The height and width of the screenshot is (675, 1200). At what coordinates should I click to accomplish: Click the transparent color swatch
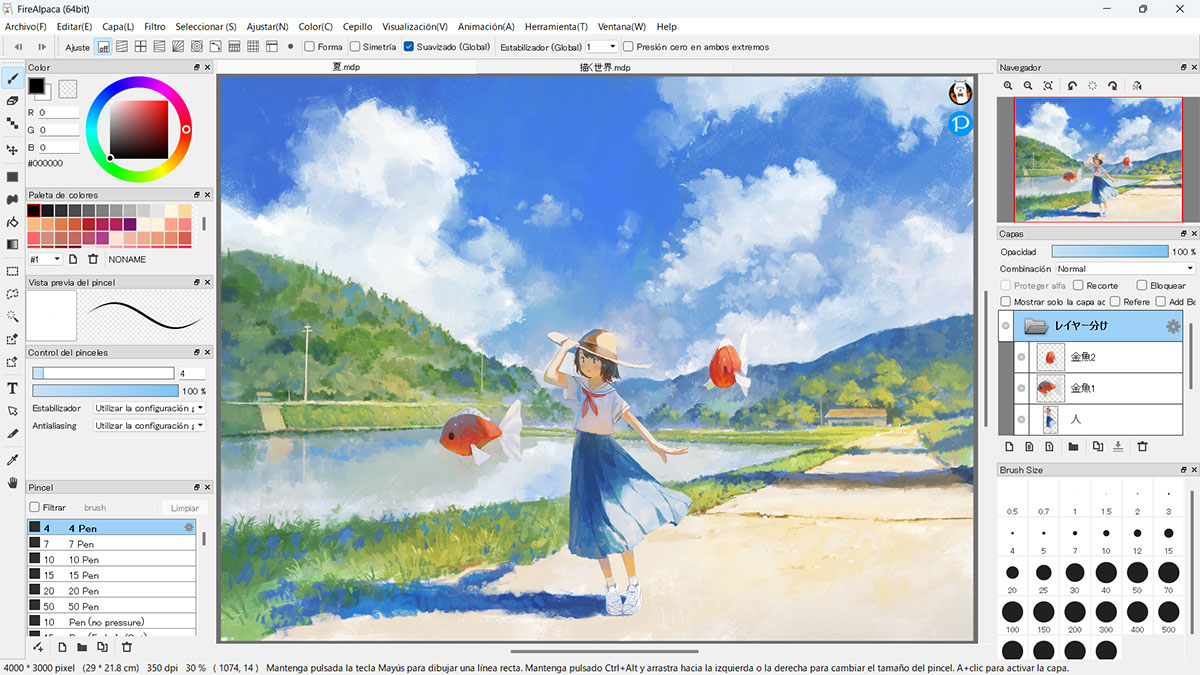tap(68, 88)
